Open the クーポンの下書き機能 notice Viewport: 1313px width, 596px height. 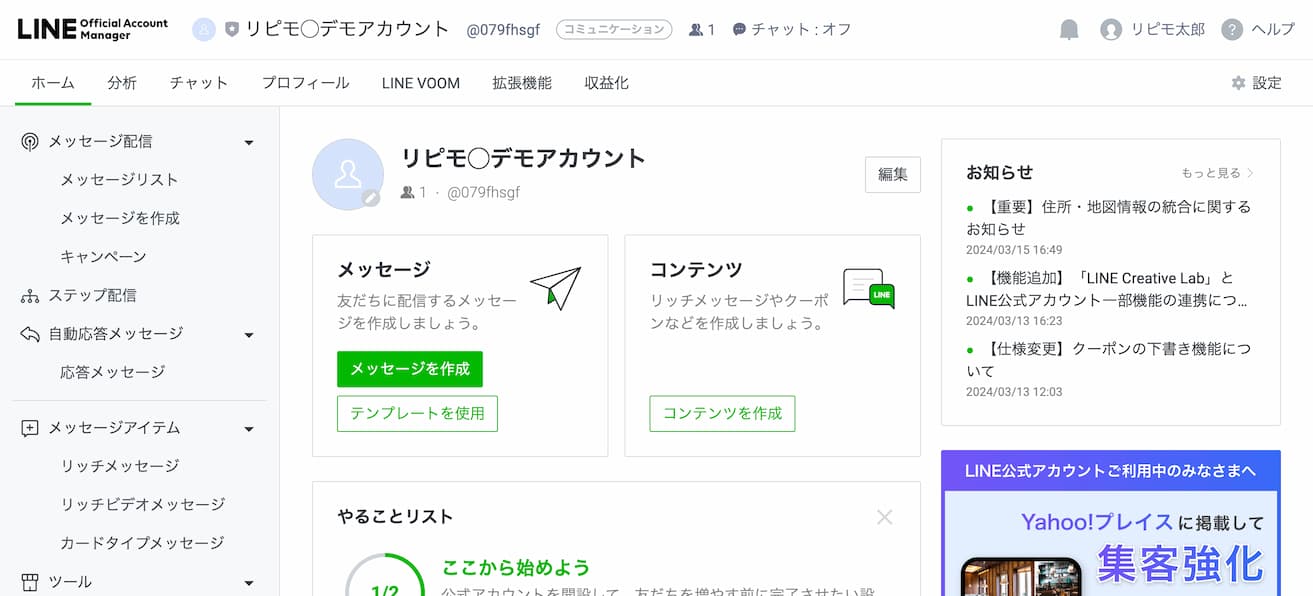pyautogui.click(x=1110, y=360)
